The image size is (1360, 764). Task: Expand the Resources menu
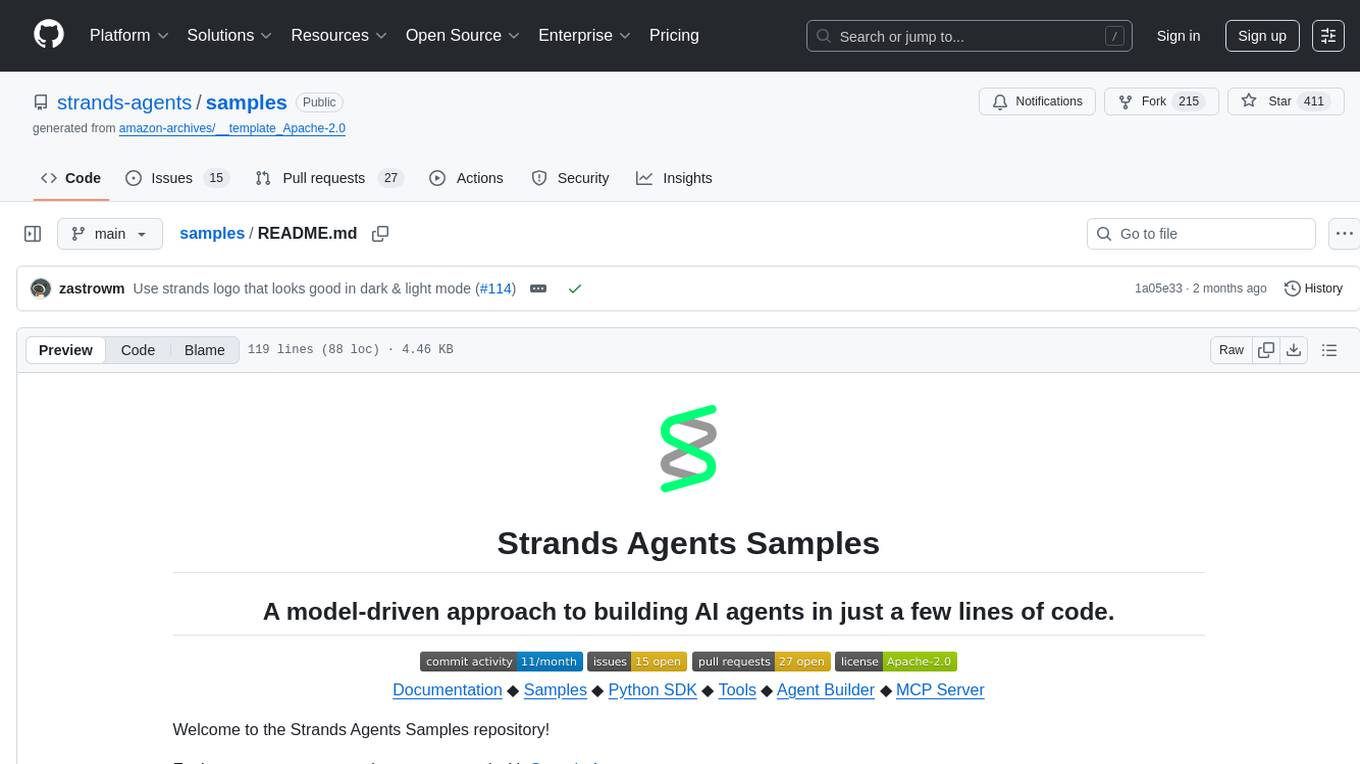click(339, 35)
